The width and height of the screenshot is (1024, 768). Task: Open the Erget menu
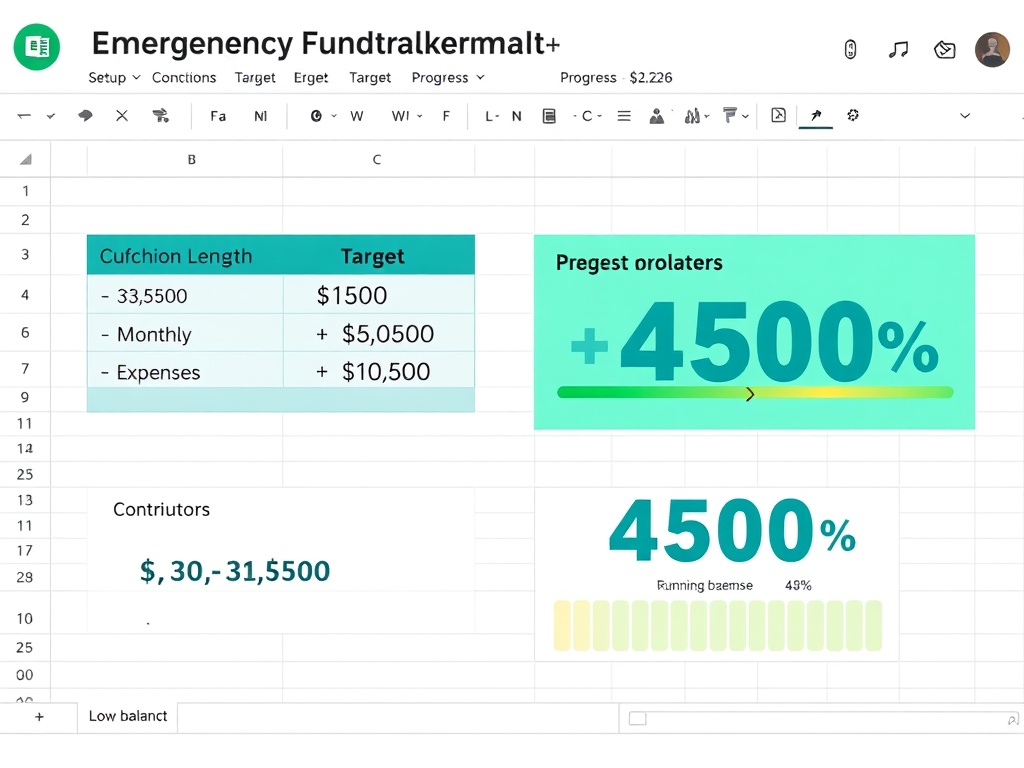pyautogui.click(x=310, y=78)
